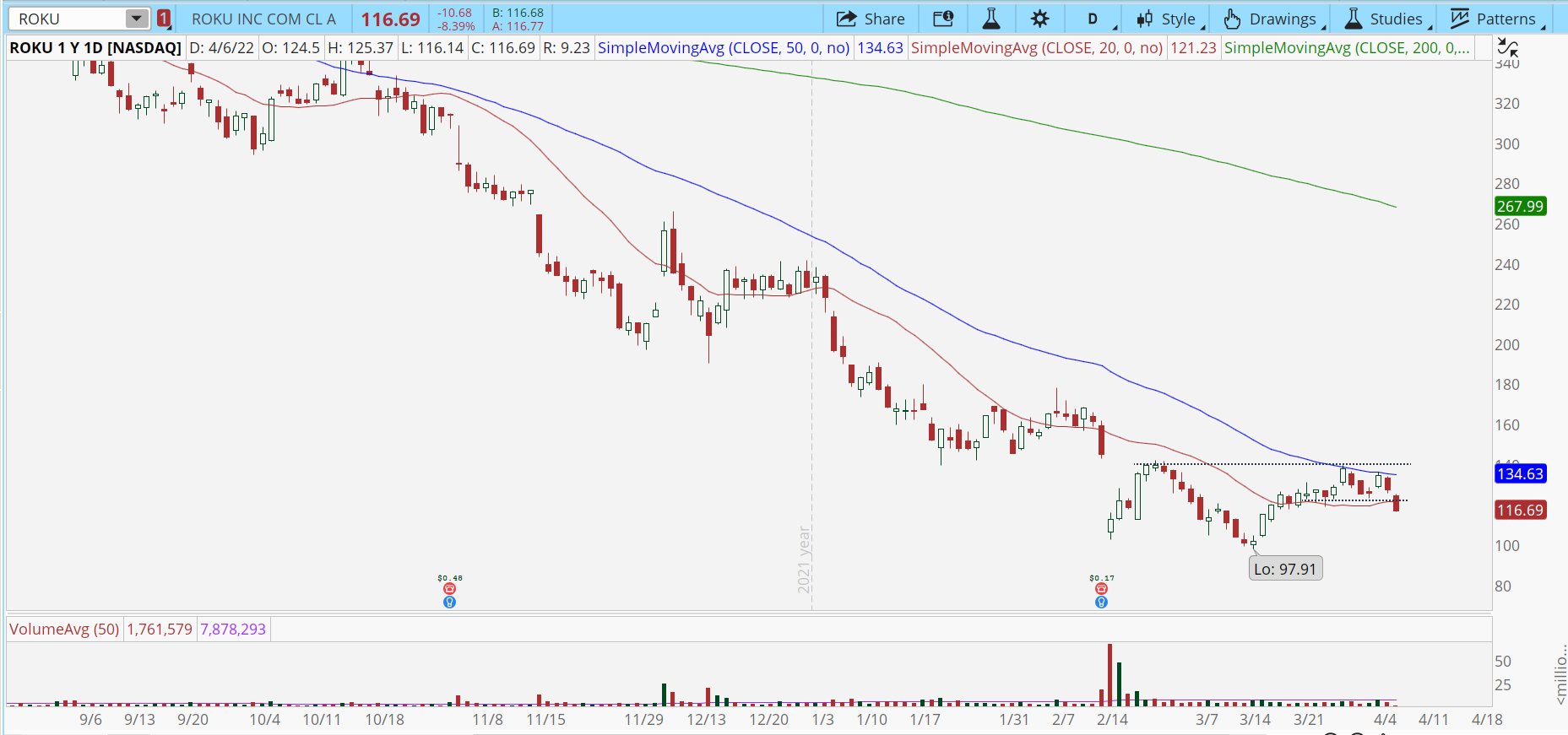Viewport: 1568px width, 735px height.
Task: Click the open value O: 124.5
Action: 290,48
